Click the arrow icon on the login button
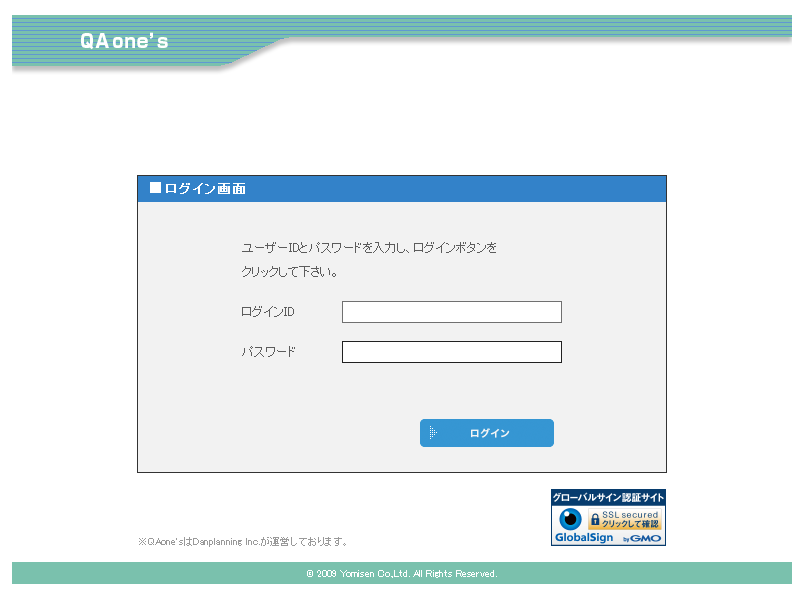 point(433,433)
